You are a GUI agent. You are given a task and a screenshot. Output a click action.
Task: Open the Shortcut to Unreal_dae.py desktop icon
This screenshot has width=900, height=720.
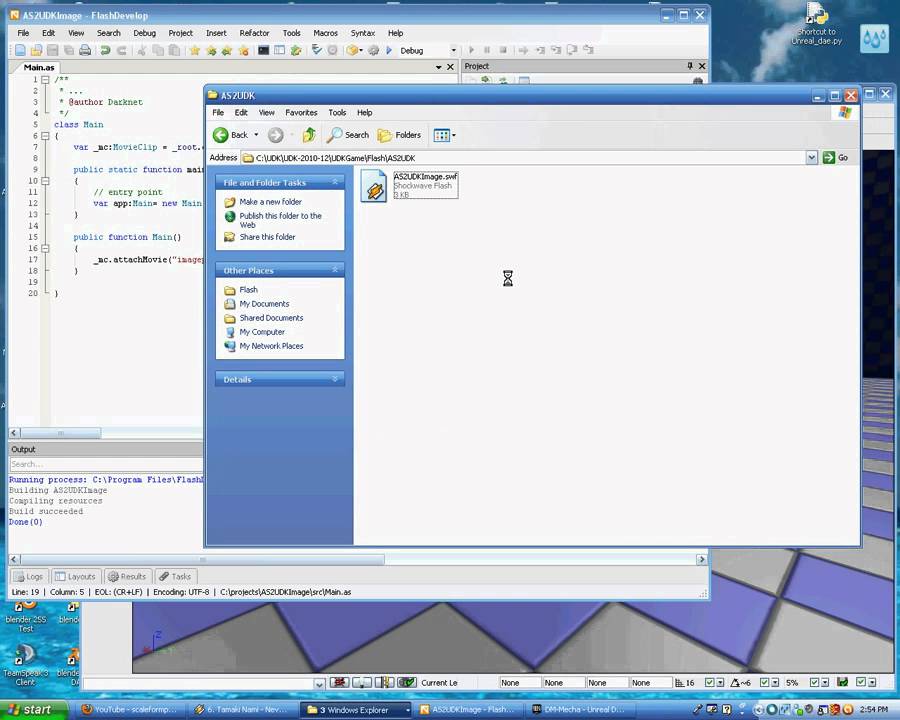click(x=817, y=24)
